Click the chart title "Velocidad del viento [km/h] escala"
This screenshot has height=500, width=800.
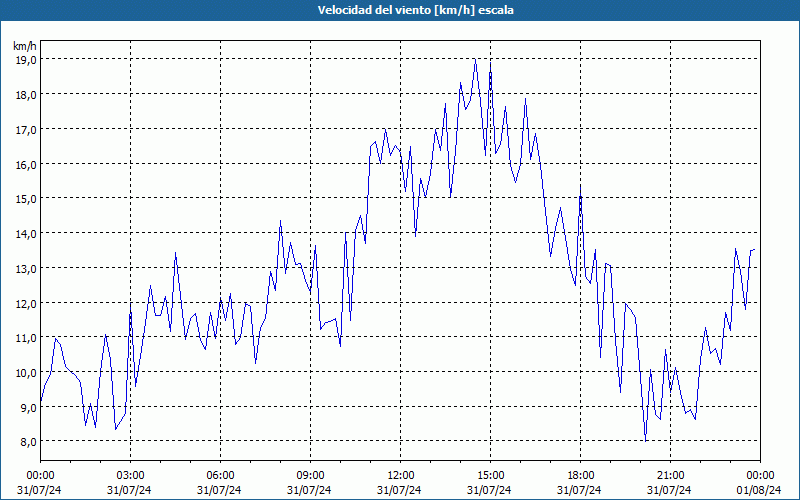(x=415, y=10)
